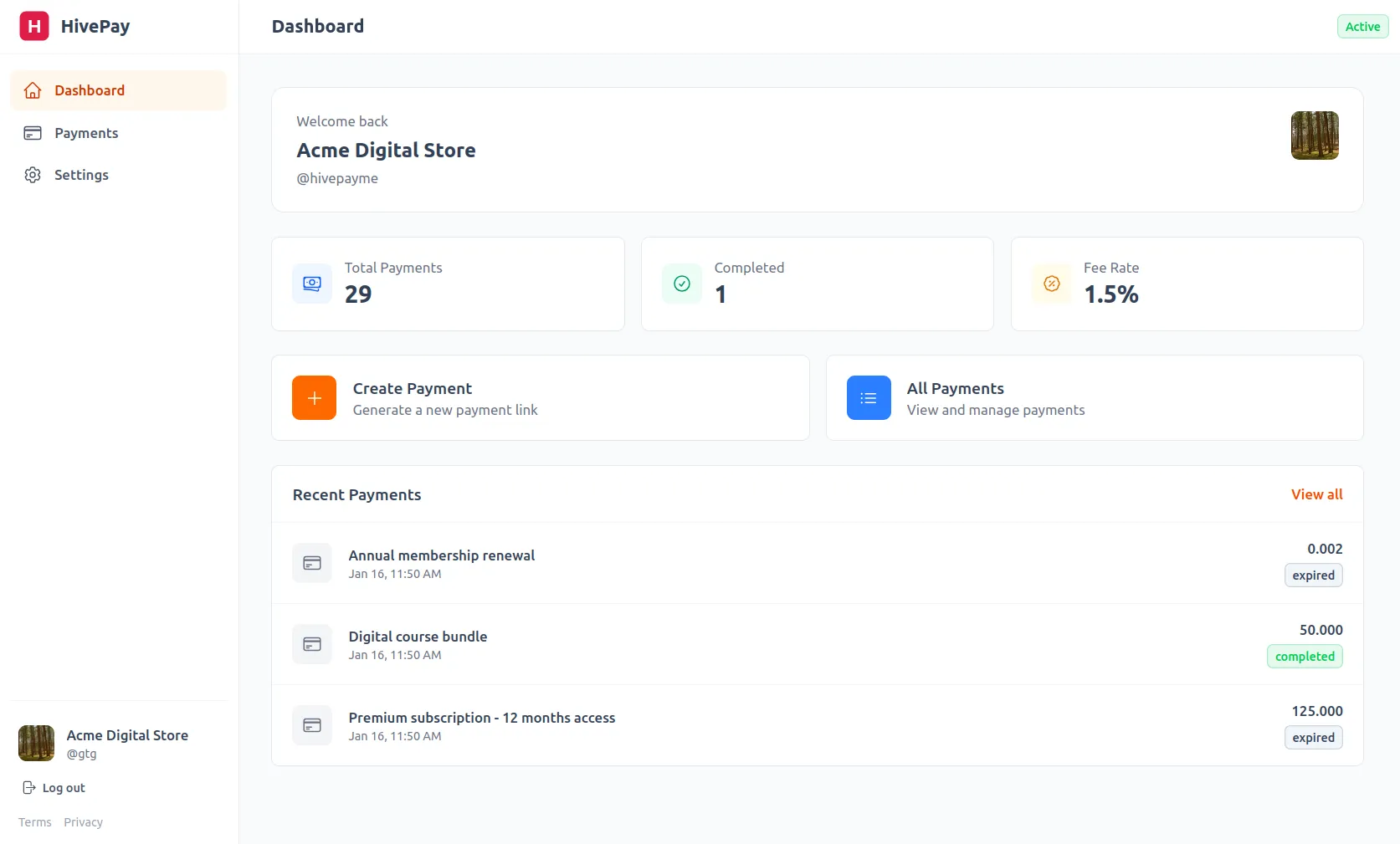Select Dashboard in the sidebar
Screen dimensions: 1400x844
click(x=90, y=90)
